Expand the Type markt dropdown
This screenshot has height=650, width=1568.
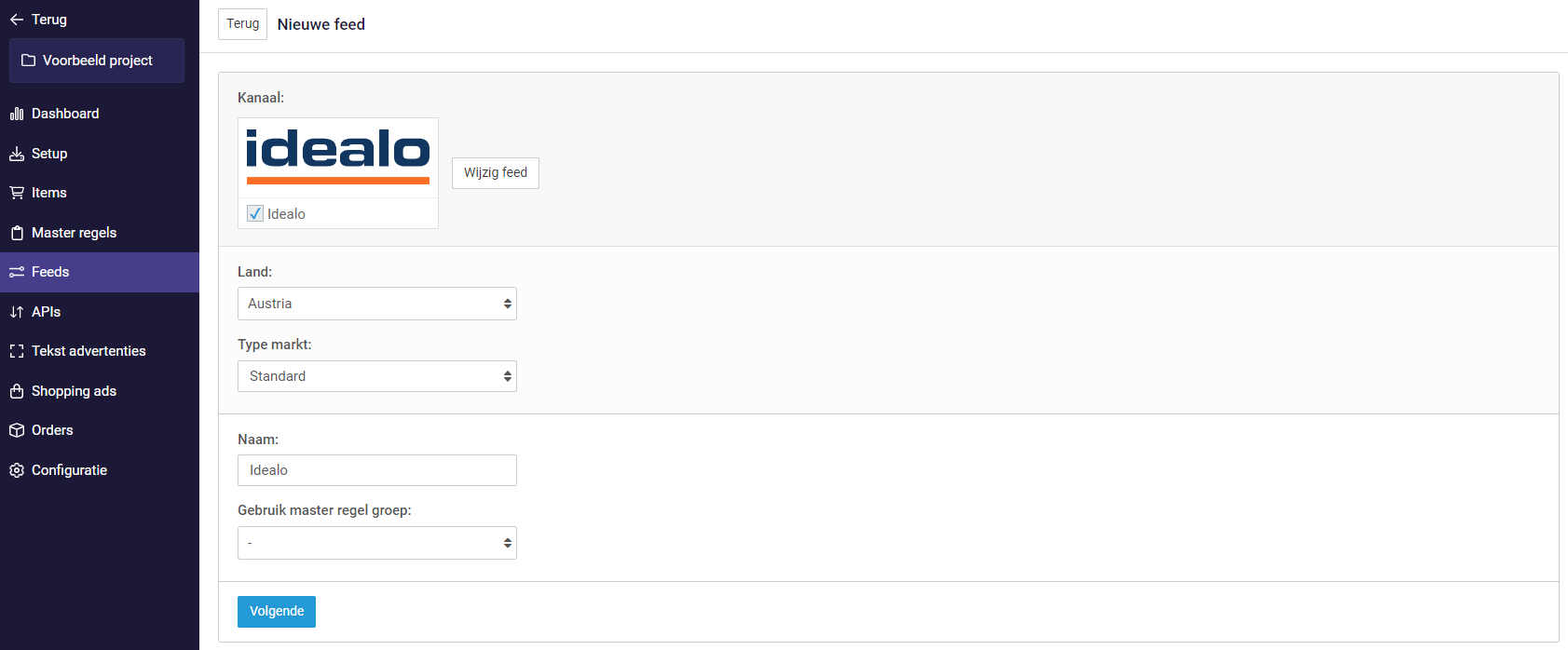click(x=376, y=376)
